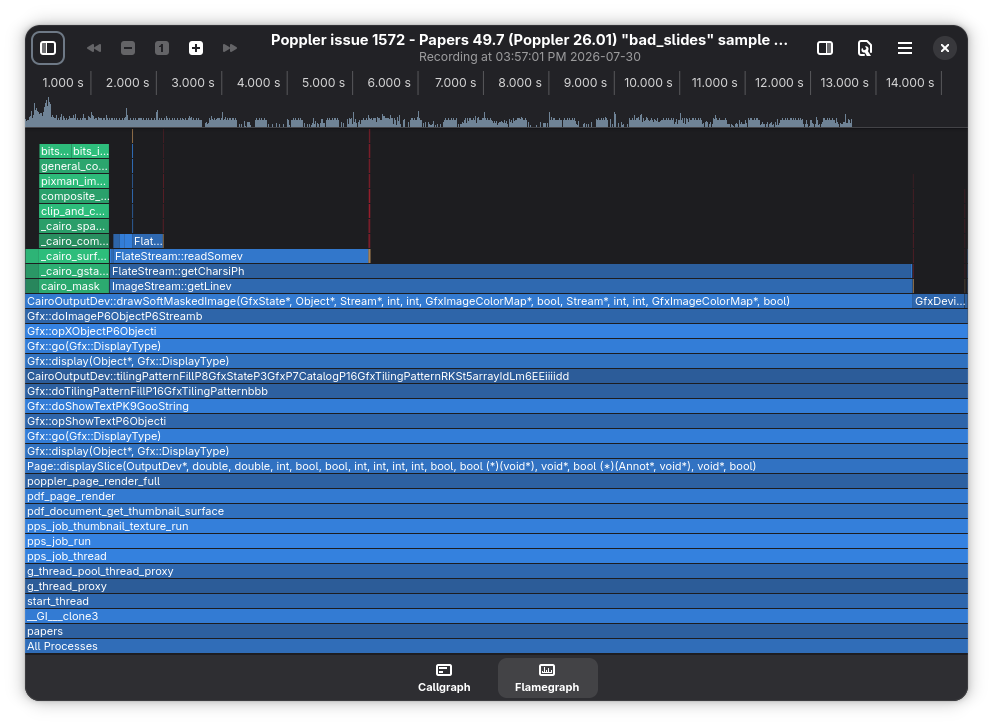The width and height of the screenshot is (993, 726).
Task: Select the All Processes root frame
Action: pos(496,646)
